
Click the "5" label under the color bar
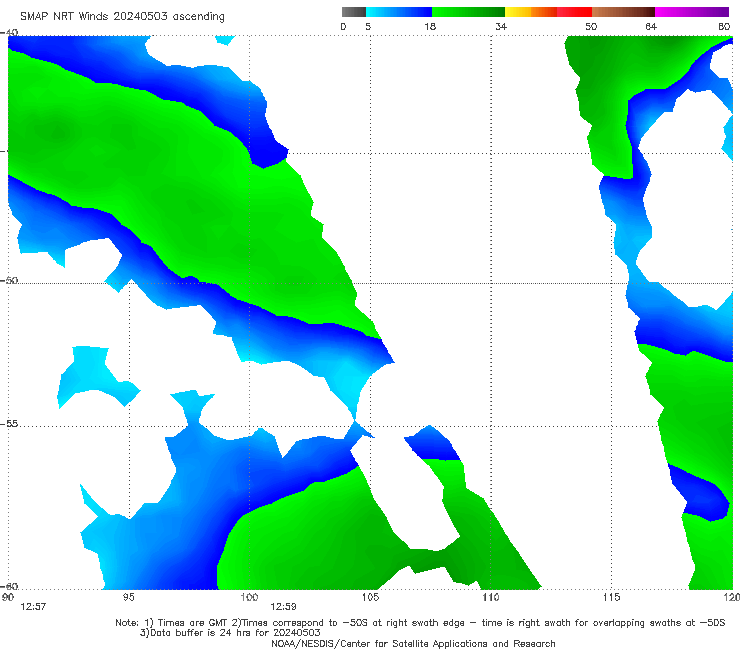368,26
